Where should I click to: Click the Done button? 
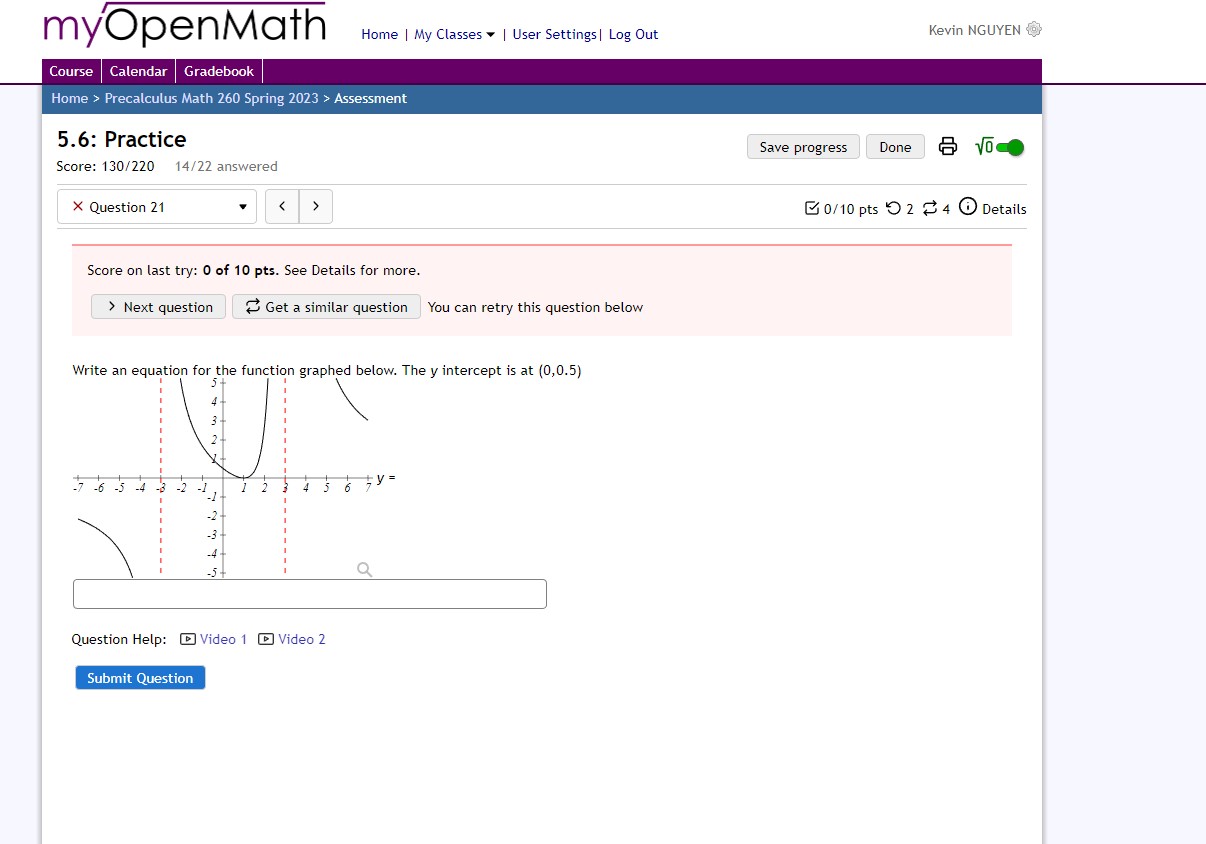[x=895, y=147]
